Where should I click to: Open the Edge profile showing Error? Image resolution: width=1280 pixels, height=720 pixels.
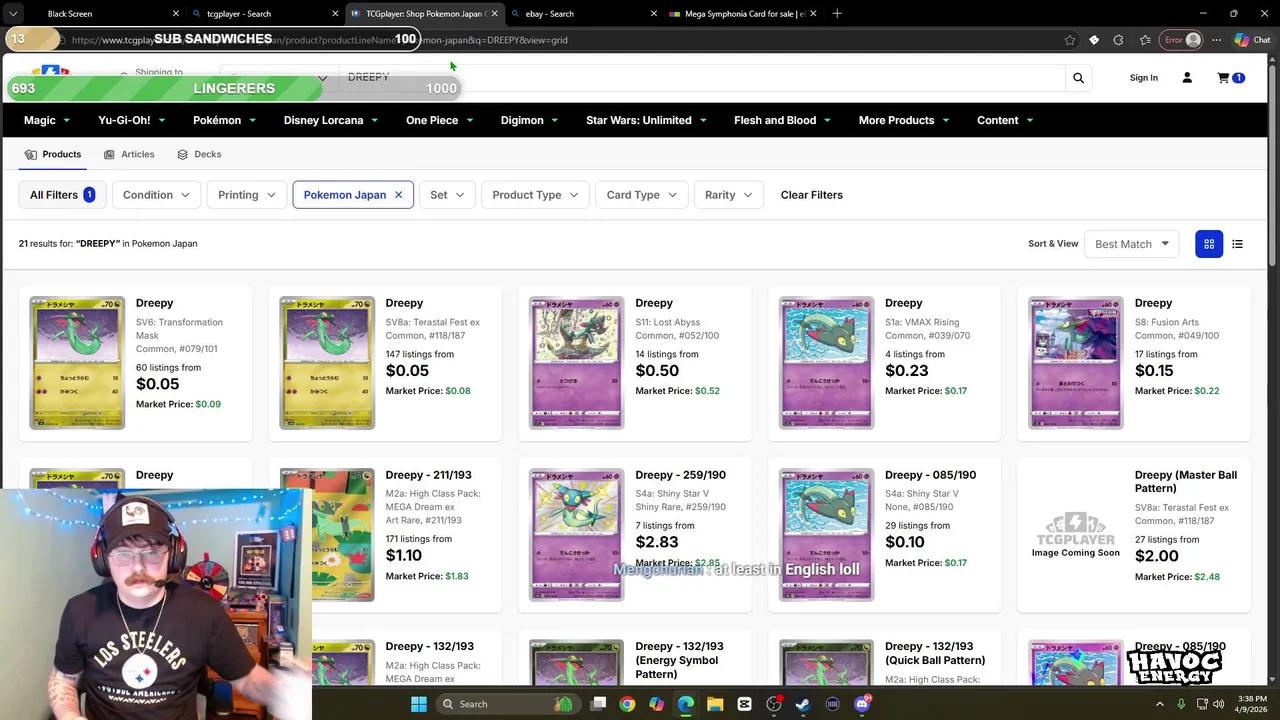pos(1181,40)
